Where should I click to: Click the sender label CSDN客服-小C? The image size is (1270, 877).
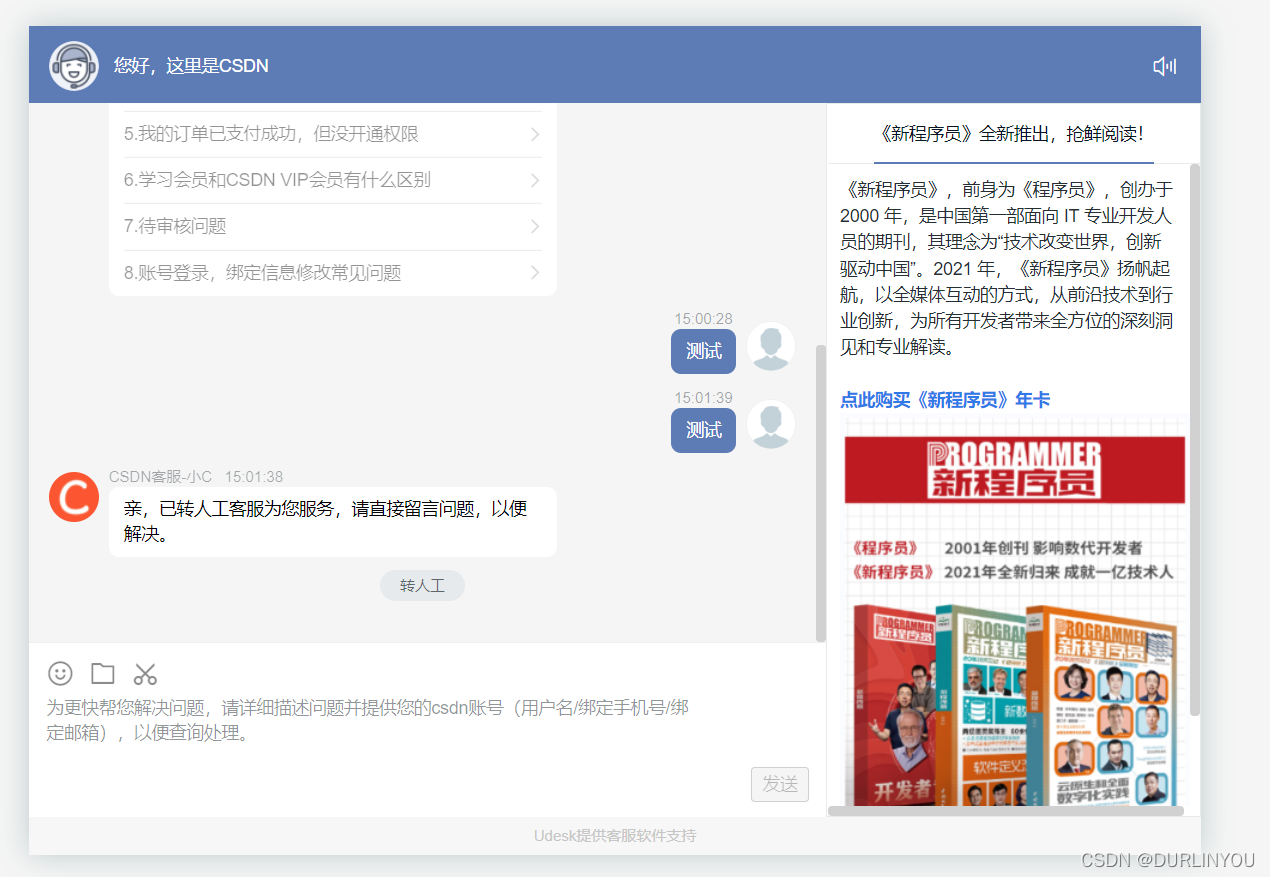(x=160, y=477)
